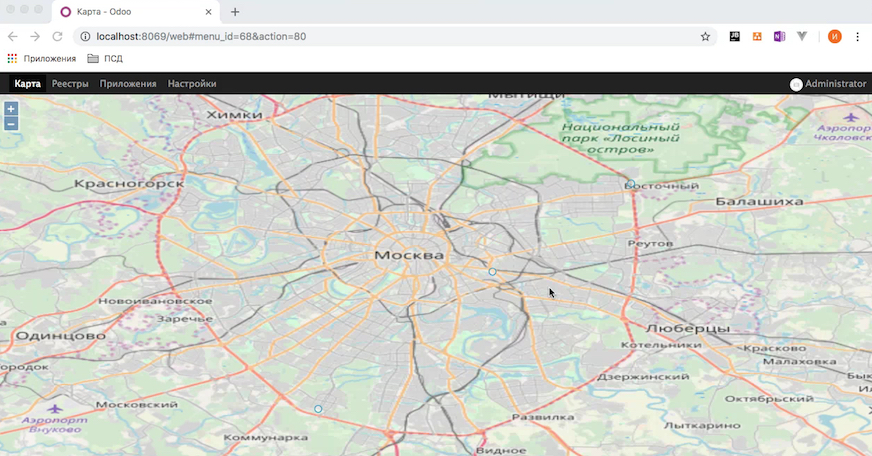Click the Балашиха label on the map

(x=759, y=201)
